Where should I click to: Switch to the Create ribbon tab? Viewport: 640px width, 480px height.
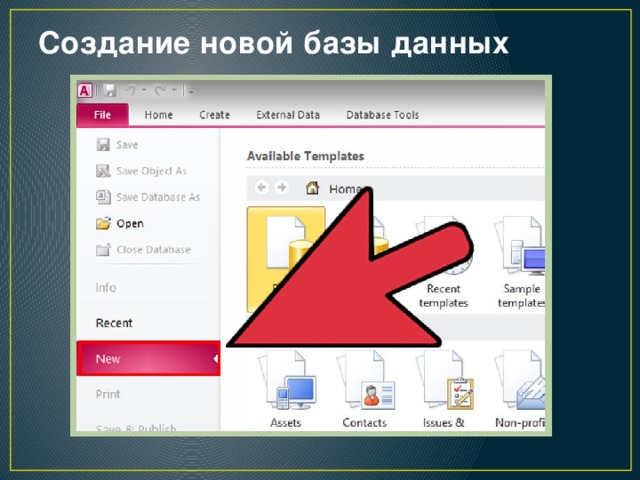click(x=214, y=115)
